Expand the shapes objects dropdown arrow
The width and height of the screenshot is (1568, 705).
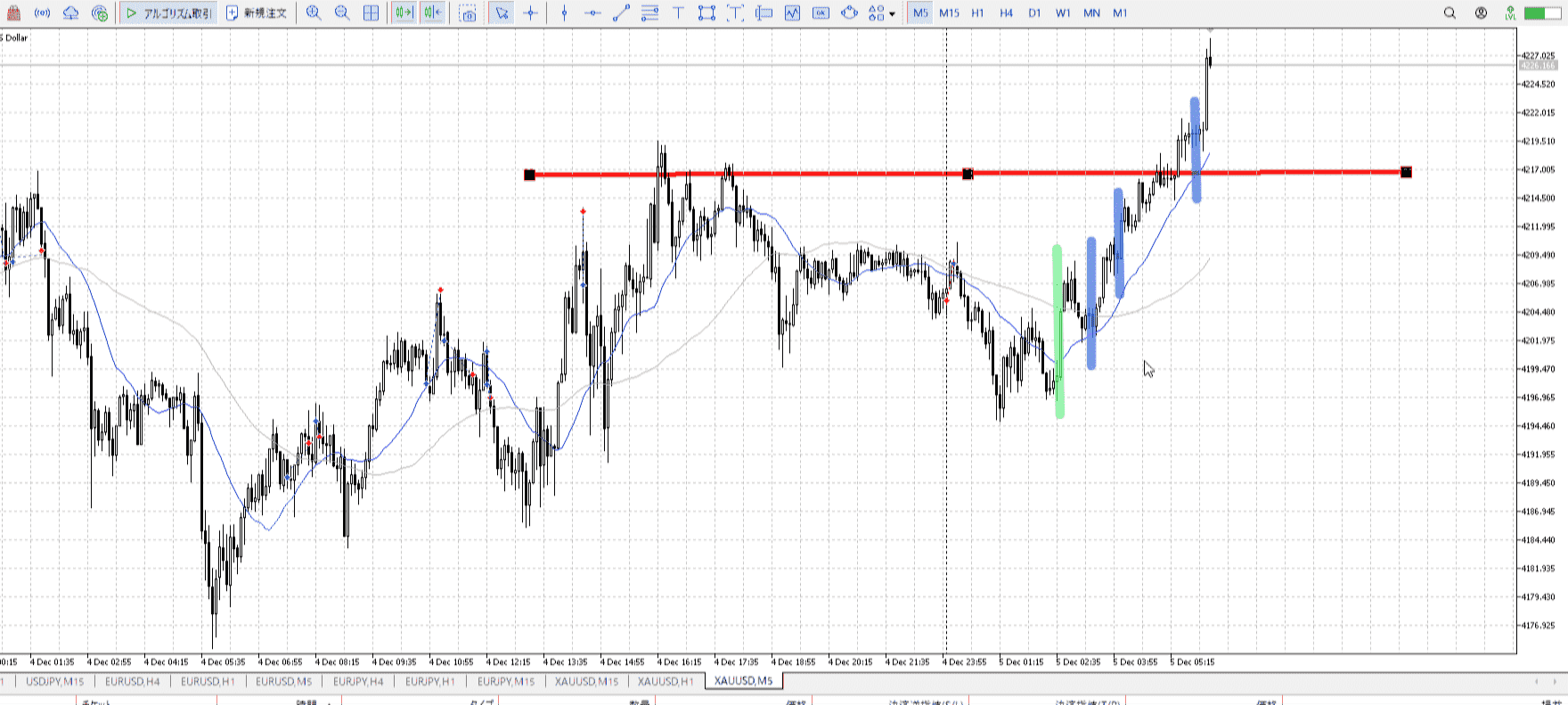[x=892, y=14]
